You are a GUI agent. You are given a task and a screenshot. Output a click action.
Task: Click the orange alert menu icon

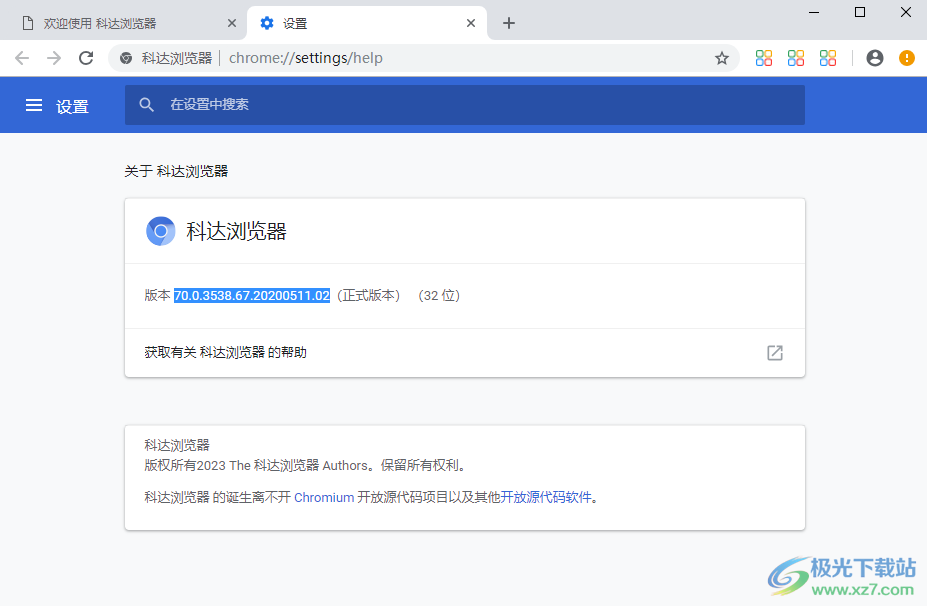pyautogui.click(x=906, y=58)
